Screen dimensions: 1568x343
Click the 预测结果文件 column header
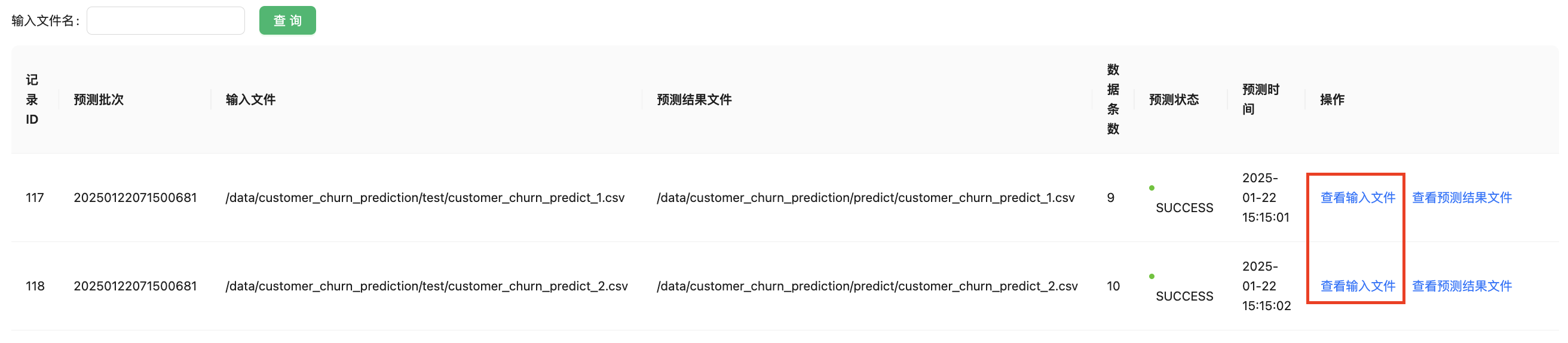click(694, 100)
